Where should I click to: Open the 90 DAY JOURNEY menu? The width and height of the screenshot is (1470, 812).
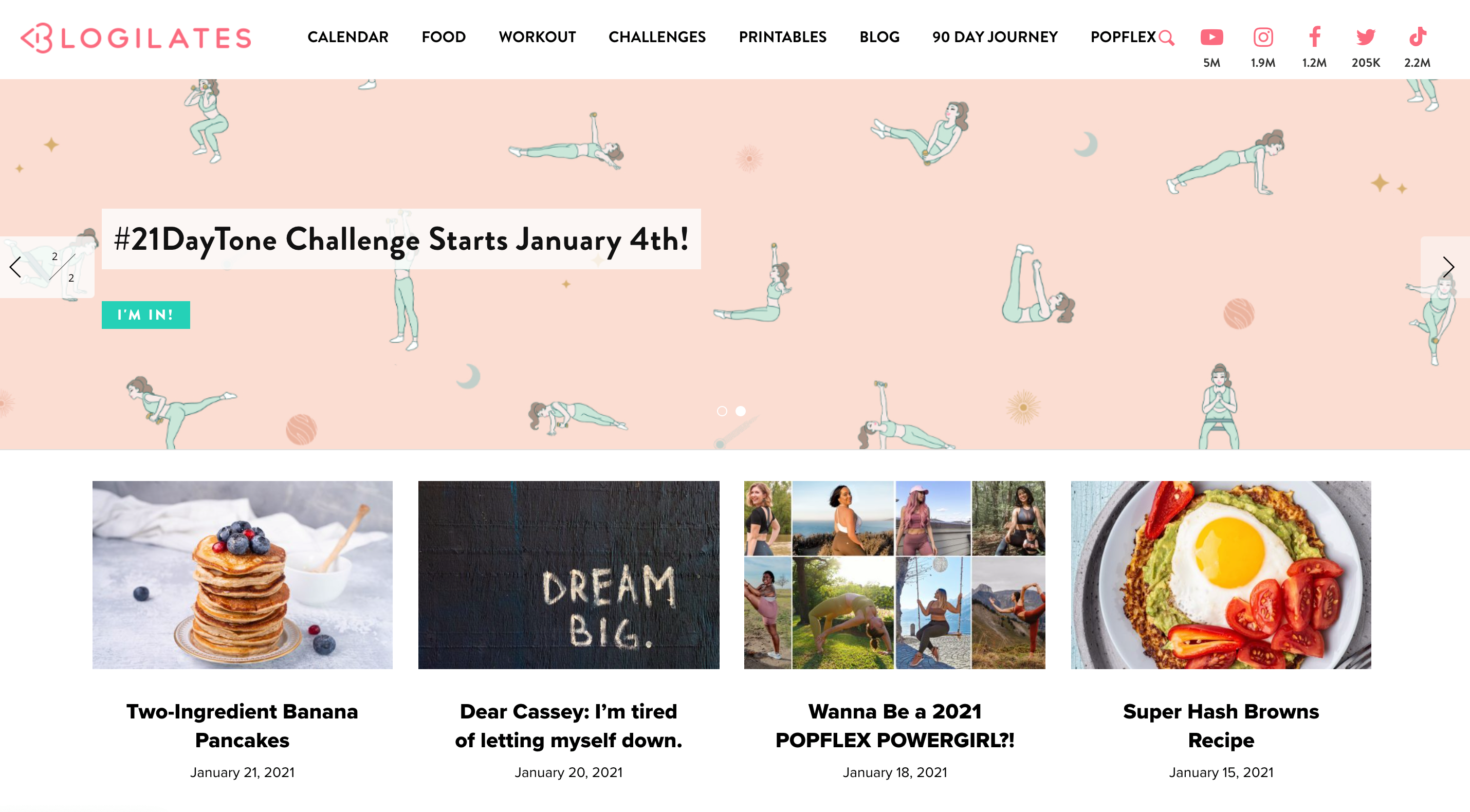point(995,37)
